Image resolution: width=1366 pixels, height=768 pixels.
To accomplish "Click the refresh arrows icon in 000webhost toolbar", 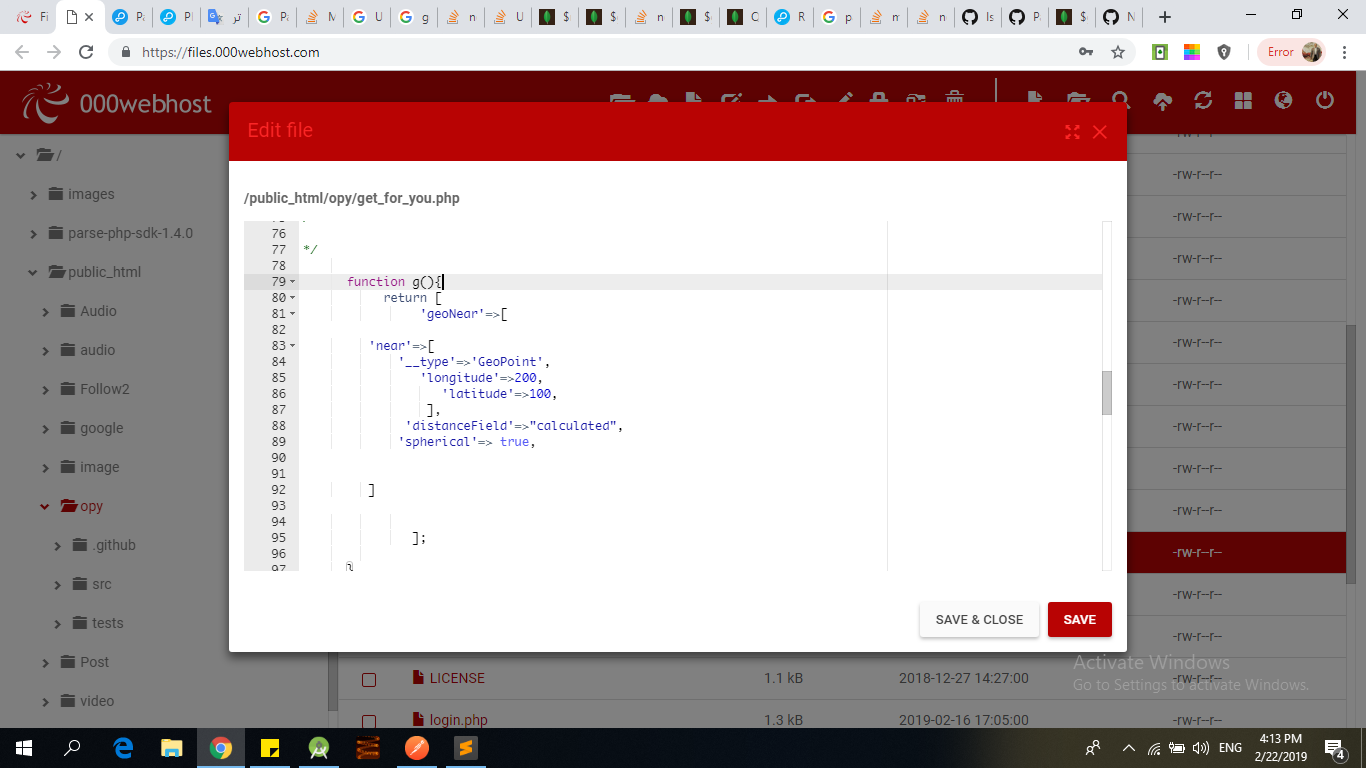I will pos(1203,100).
